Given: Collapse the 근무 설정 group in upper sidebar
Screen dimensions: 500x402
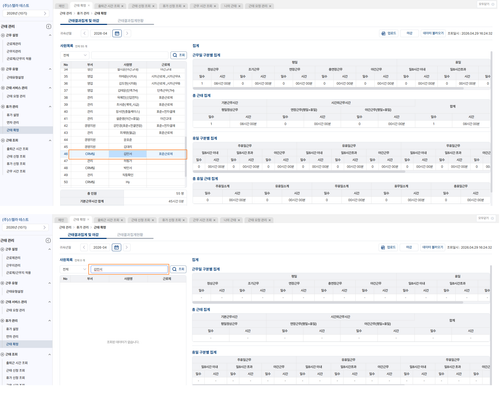Looking at the screenshot, I should tap(50, 35).
